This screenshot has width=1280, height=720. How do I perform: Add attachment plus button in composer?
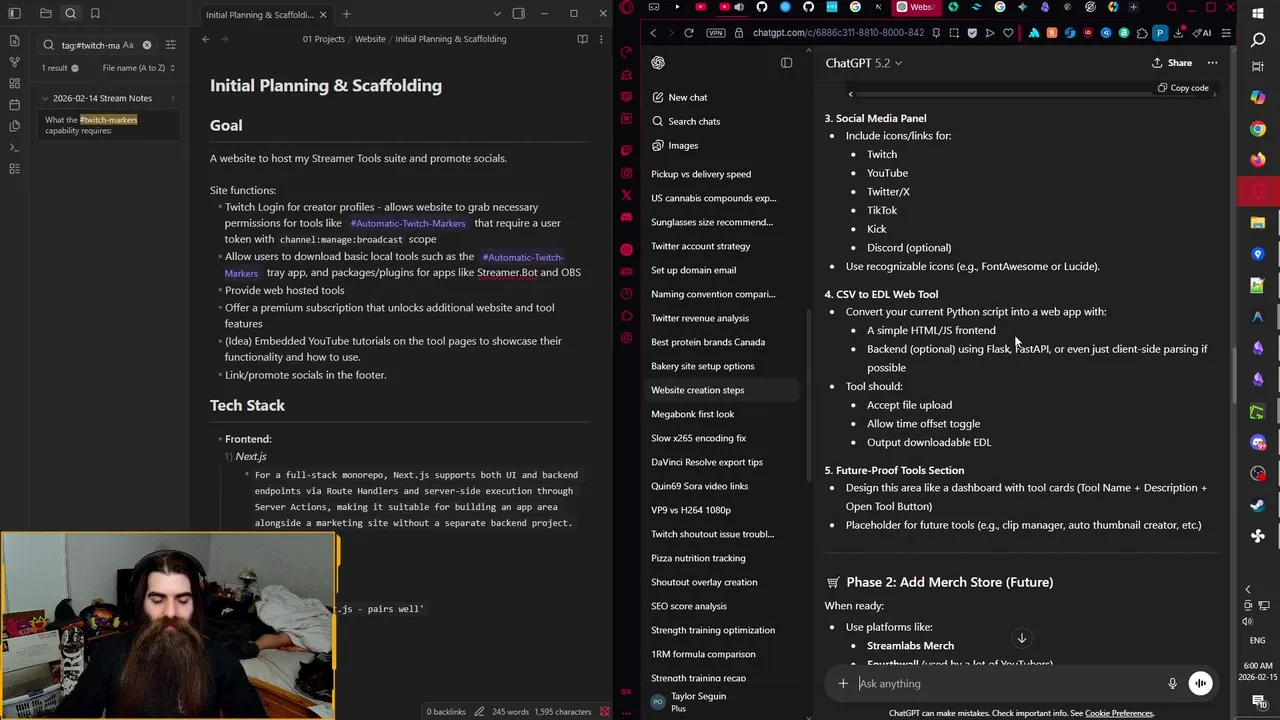coord(843,684)
